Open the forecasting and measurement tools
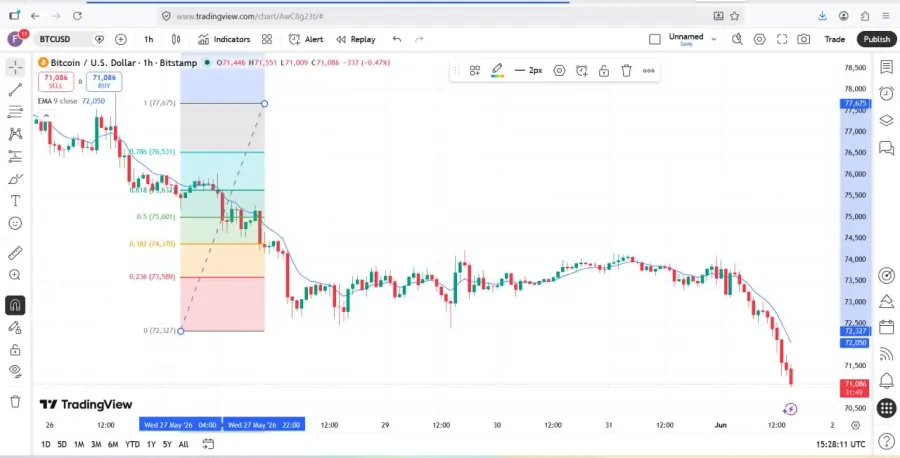The height and width of the screenshot is (458, 900). pos(15,156)
